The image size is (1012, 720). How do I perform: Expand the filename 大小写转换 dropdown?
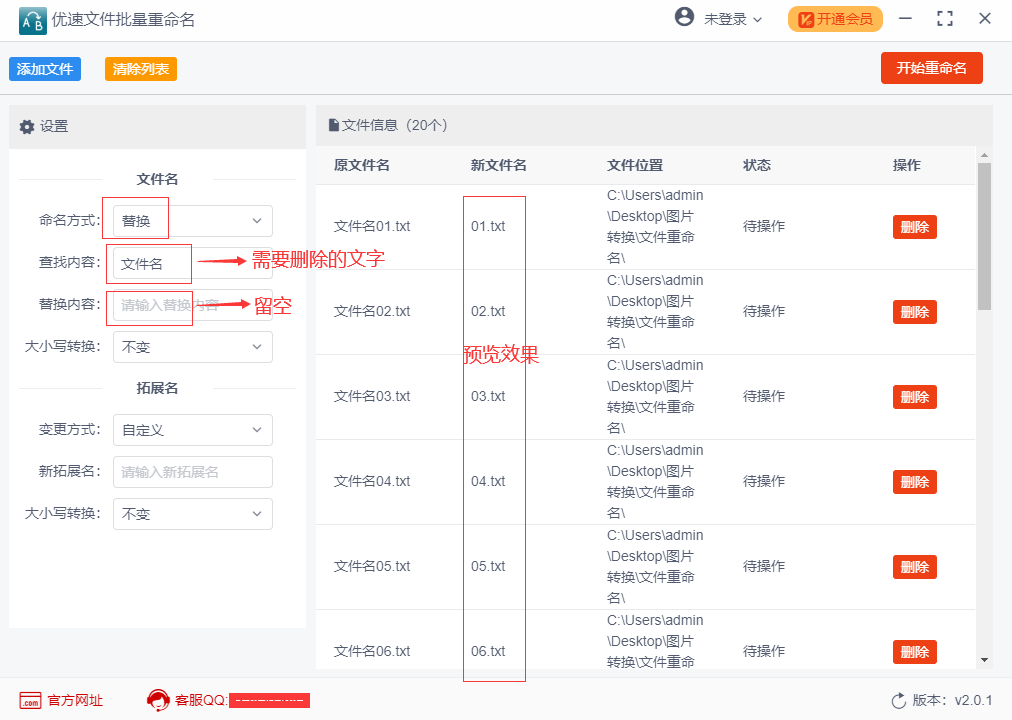coord(192,347)
